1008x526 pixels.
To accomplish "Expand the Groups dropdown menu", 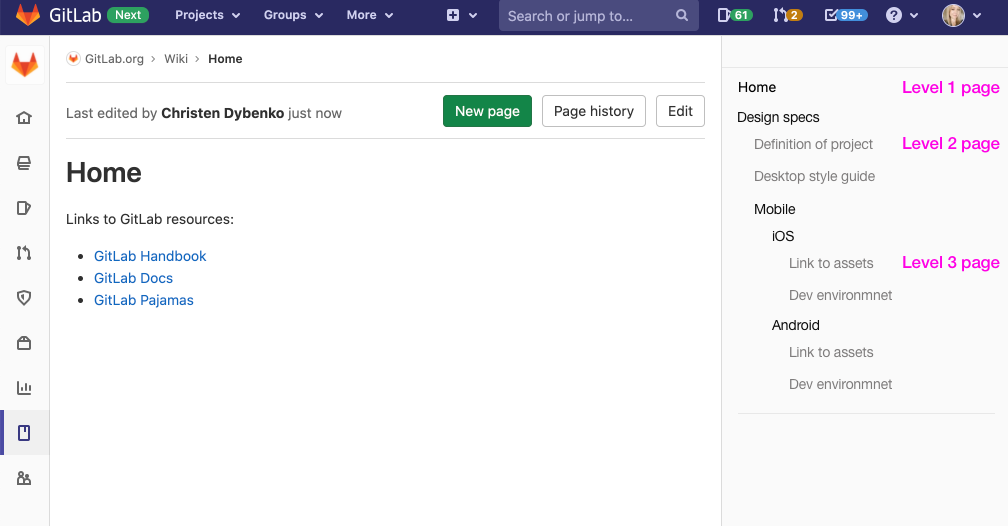I will [x=294, y=15].
